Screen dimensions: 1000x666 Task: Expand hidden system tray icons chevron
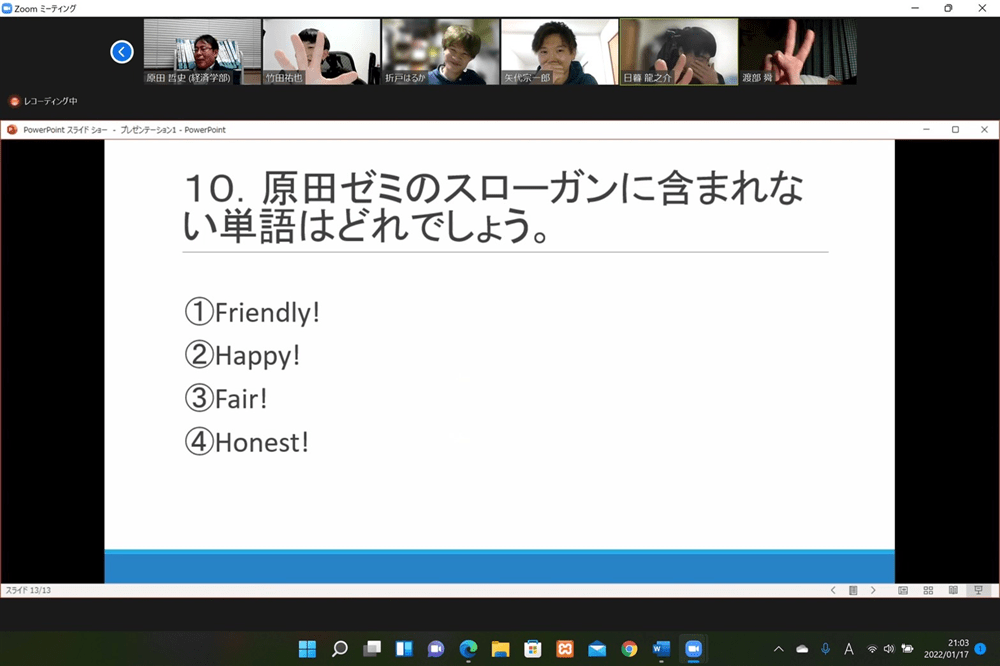(x=779, y=649)
